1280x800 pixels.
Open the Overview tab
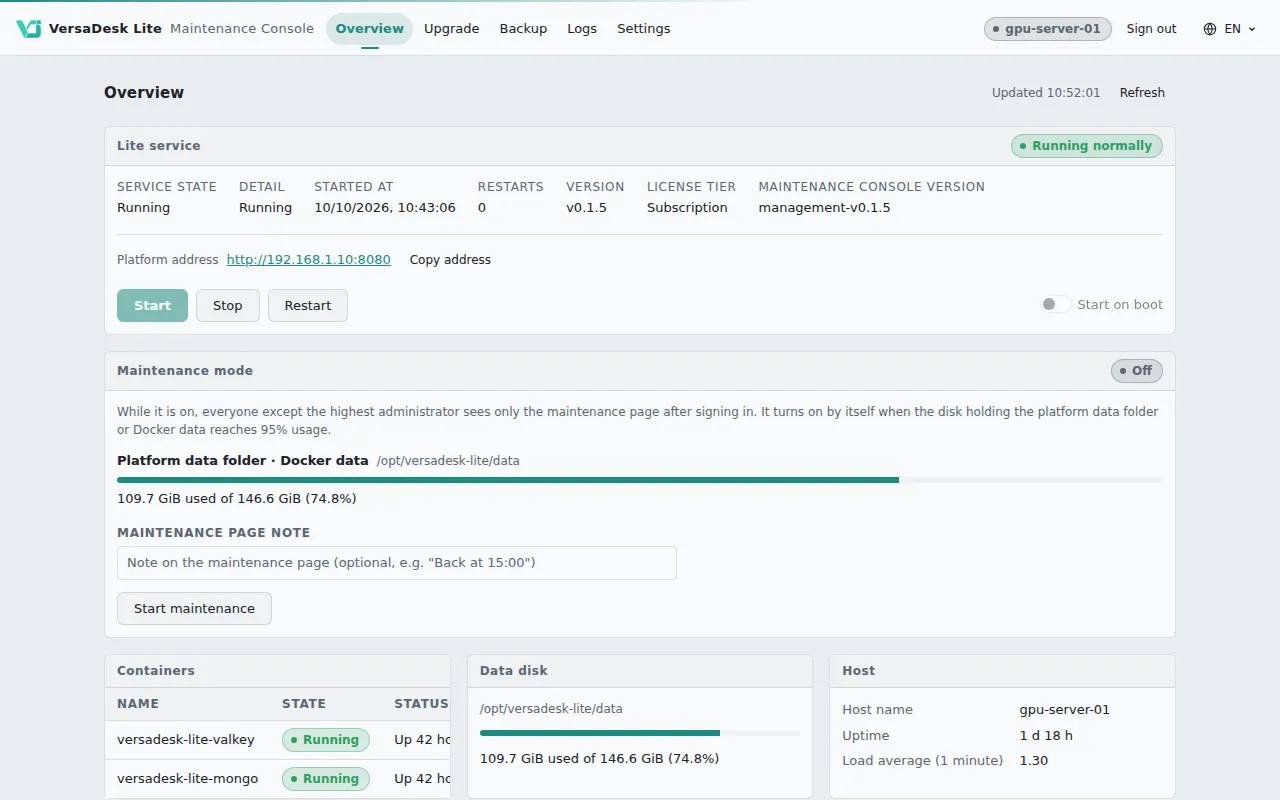tap(370, 29)
